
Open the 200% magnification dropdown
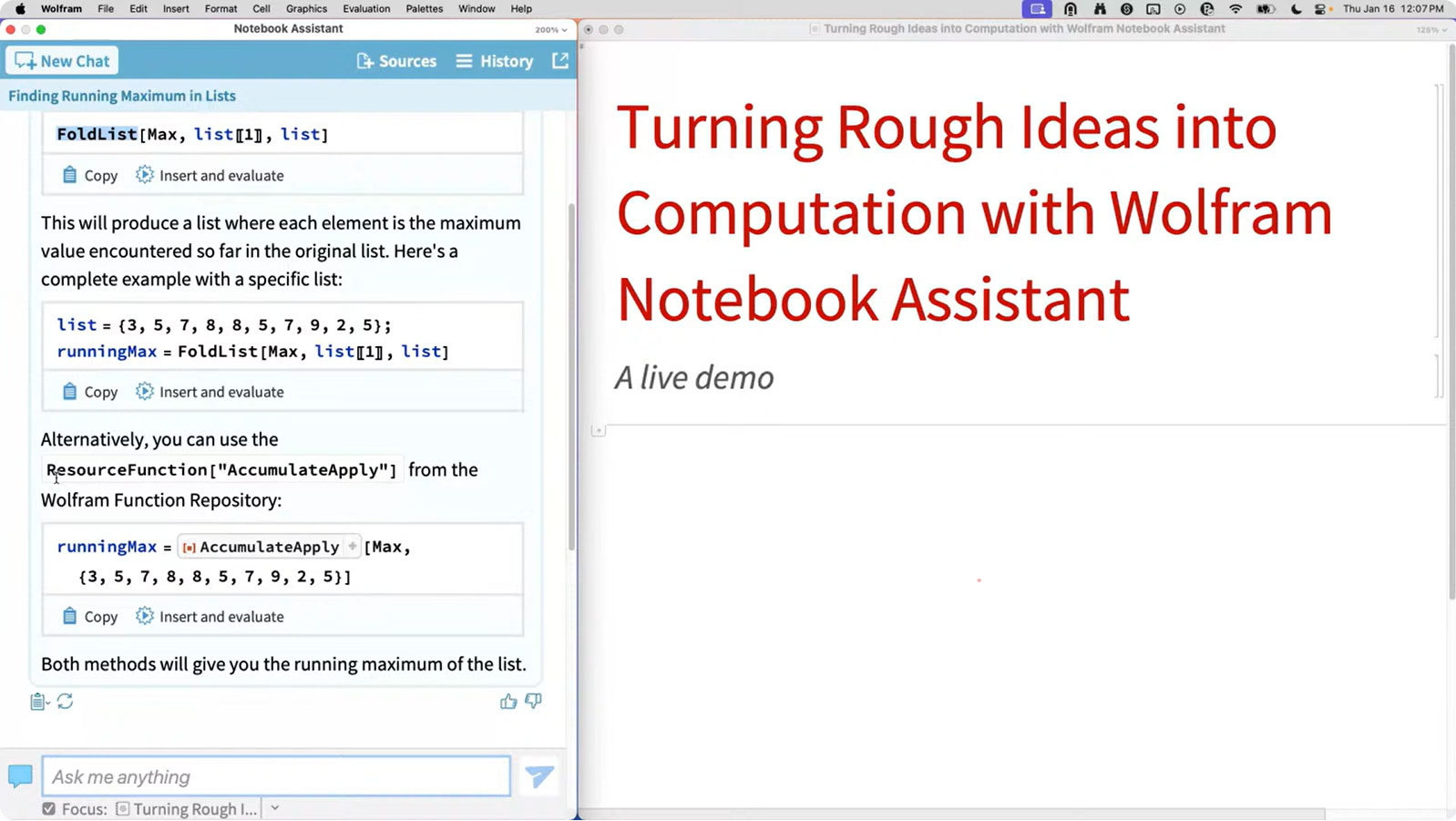click(x=550, y=30)
